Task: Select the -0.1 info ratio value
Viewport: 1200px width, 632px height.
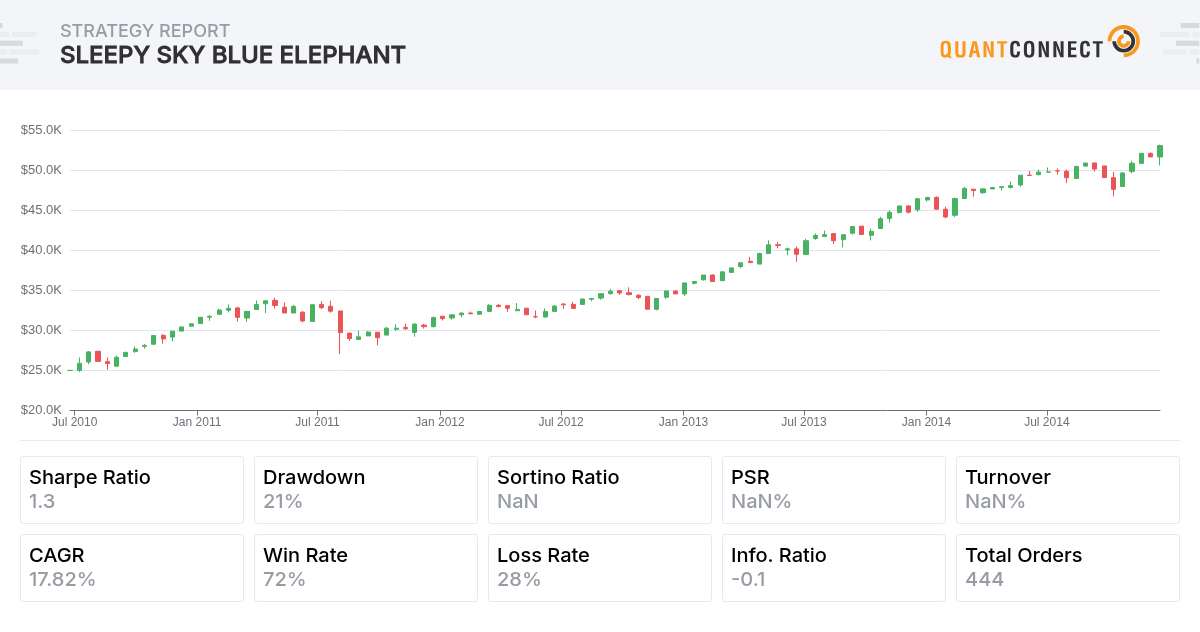Action: [748, 580]
